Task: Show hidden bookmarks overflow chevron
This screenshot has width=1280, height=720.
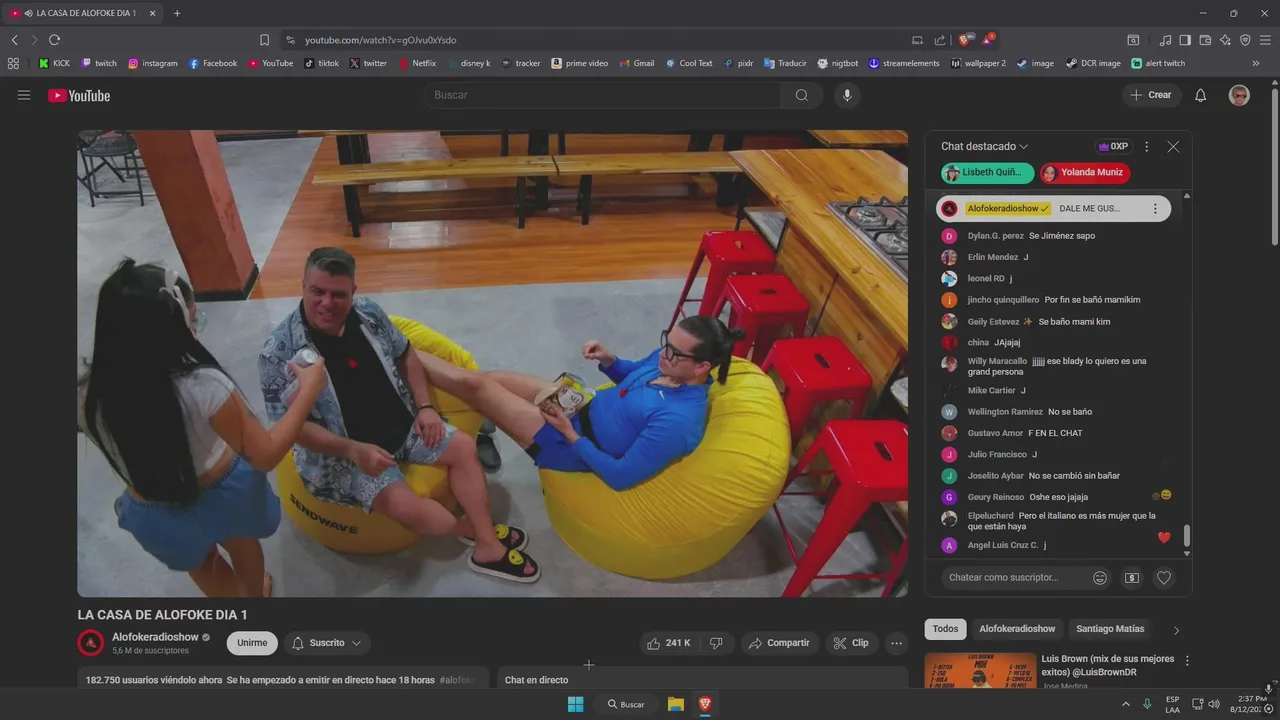Action: 1256,63
